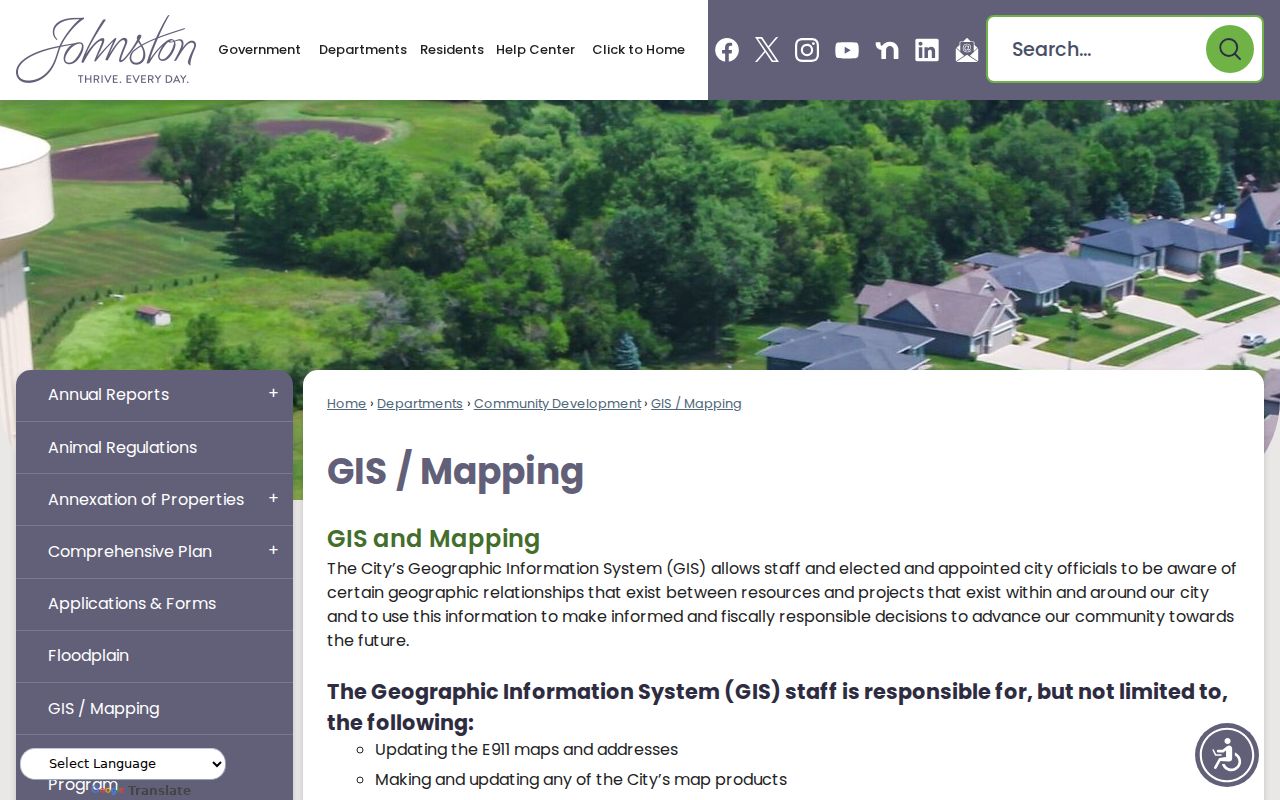Click the green search magnifier button
This screenshot has width=1280, height=800.
pos(1230,49)
